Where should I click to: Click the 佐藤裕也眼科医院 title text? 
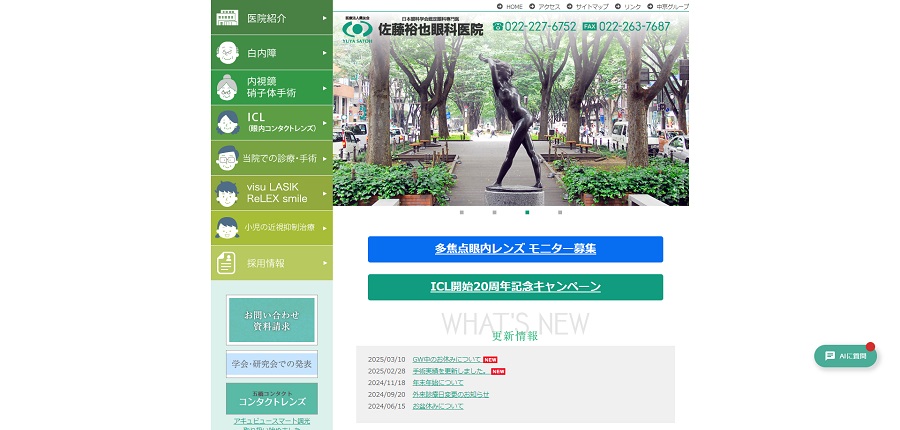point(430,30)
